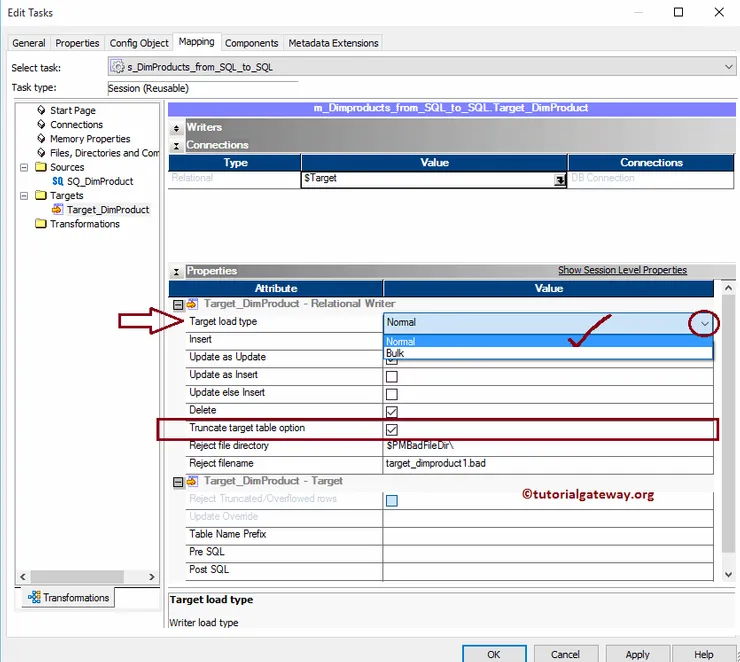Click the Apply button
Screen dimensions: 740x662
pos(638,654)
